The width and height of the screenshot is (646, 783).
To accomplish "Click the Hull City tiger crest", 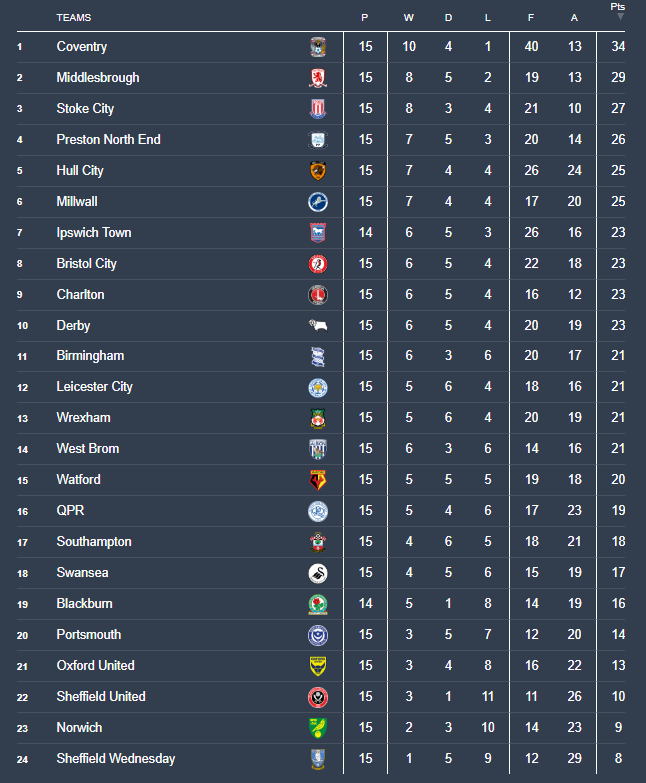I will point(318,171).
